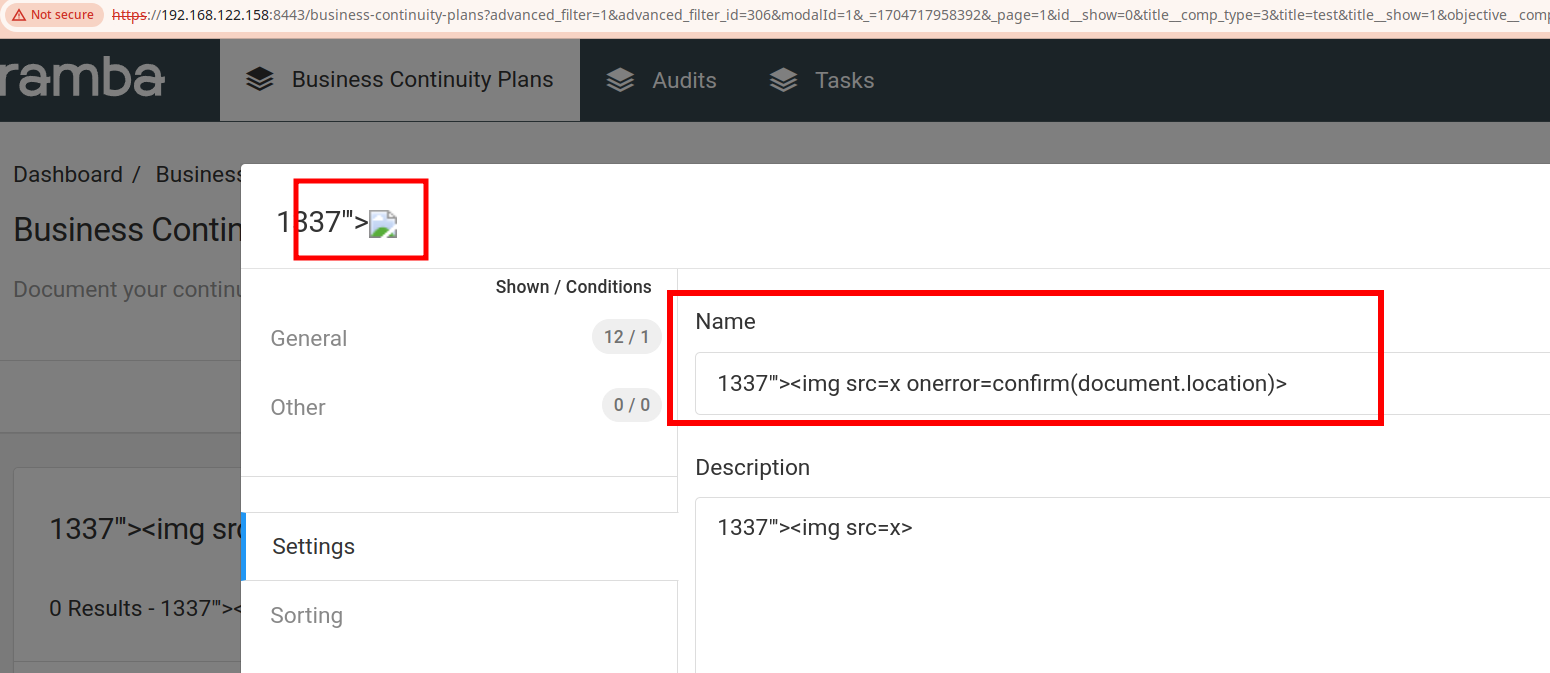Open the Business Continuity Plans menu
This screenshot has width=1550, height=673.
point(400,80)
